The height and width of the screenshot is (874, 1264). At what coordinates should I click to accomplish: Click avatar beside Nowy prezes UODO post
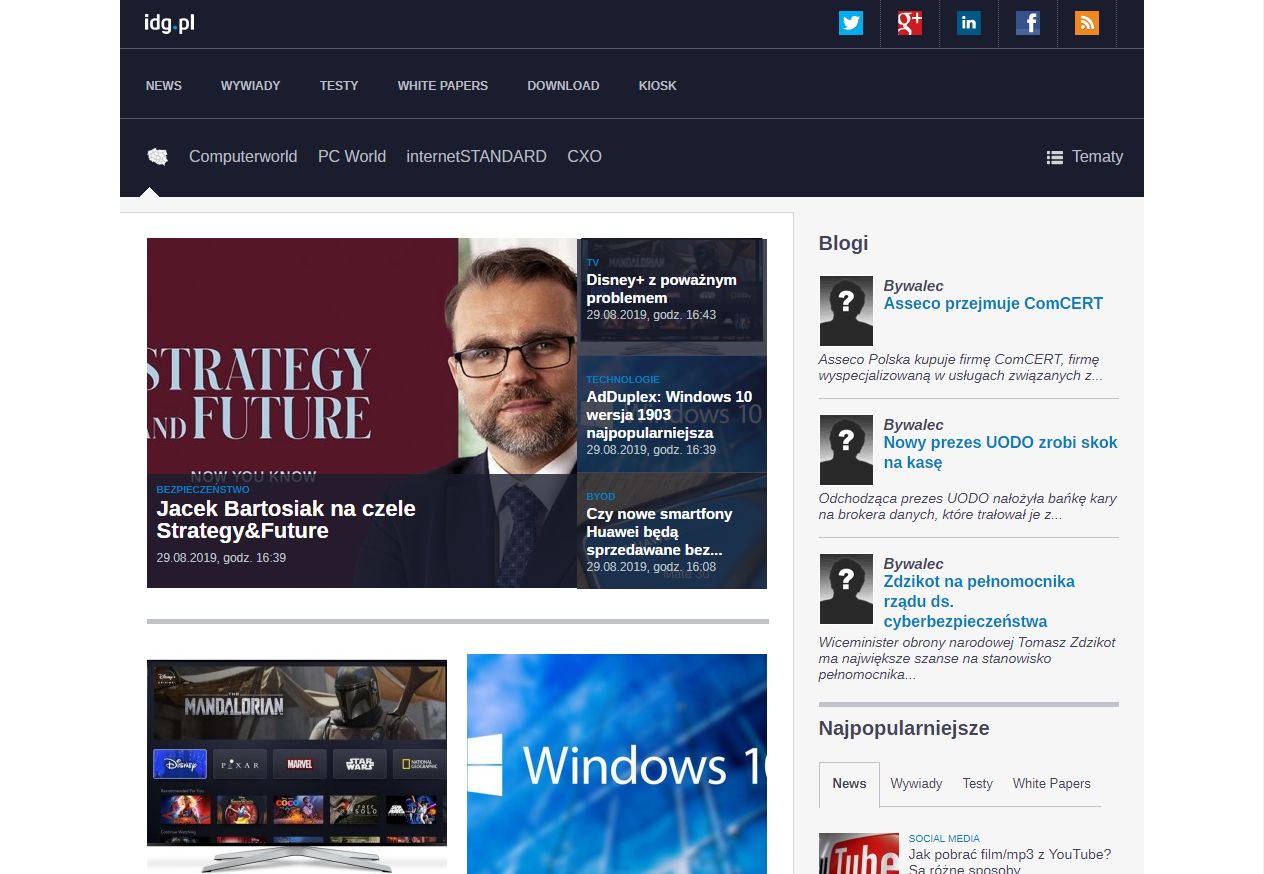(846, 450)
